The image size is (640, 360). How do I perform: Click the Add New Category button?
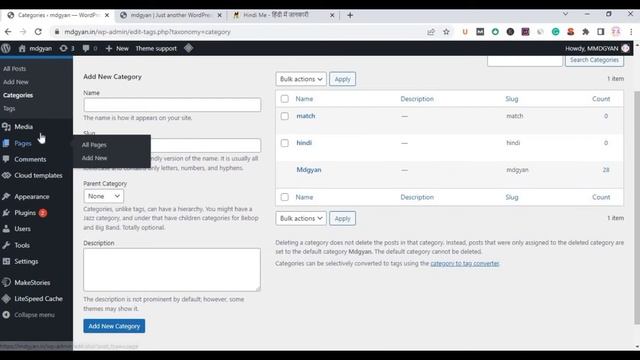[114, 326]
